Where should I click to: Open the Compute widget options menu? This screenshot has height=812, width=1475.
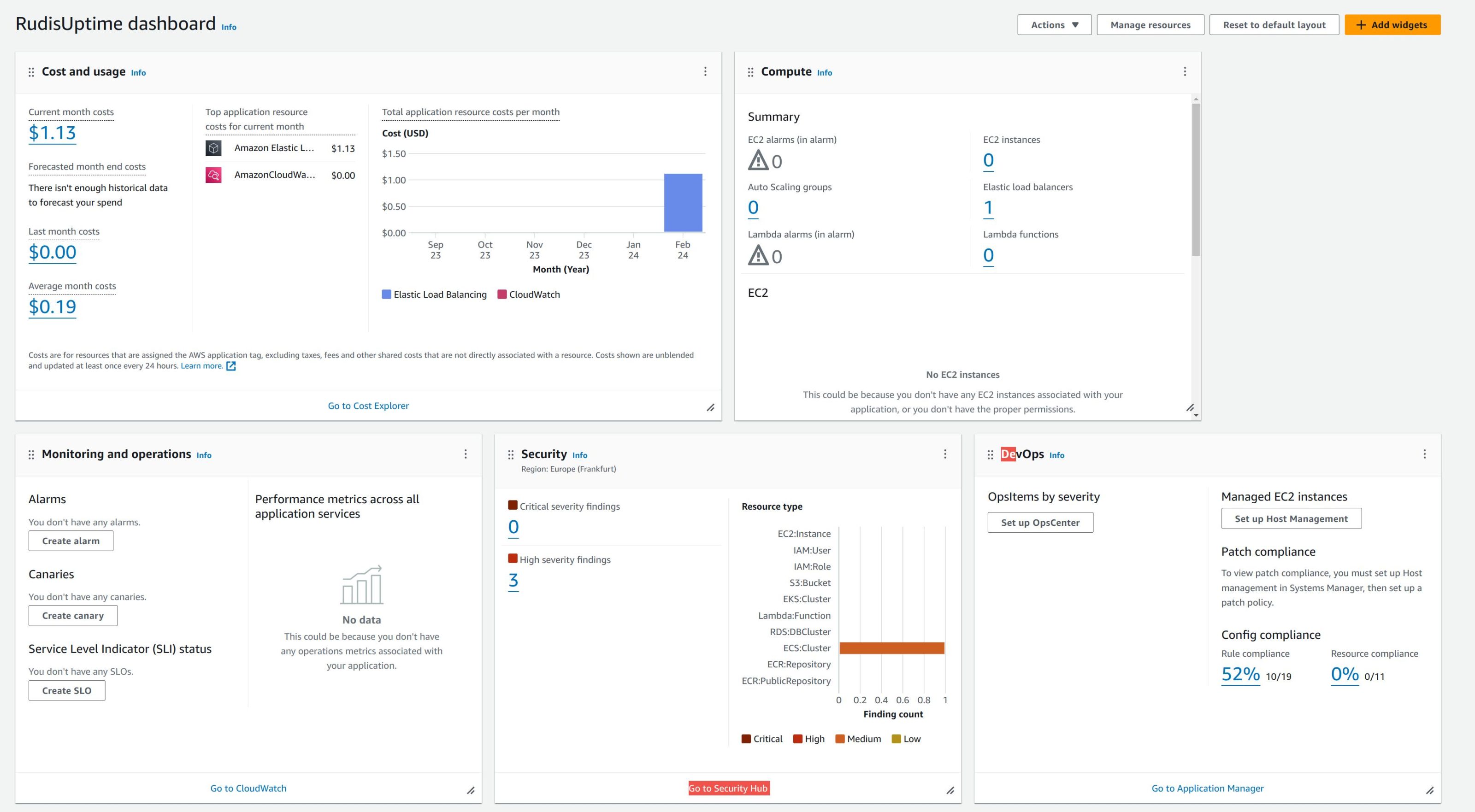click(x=1185, y=71)
